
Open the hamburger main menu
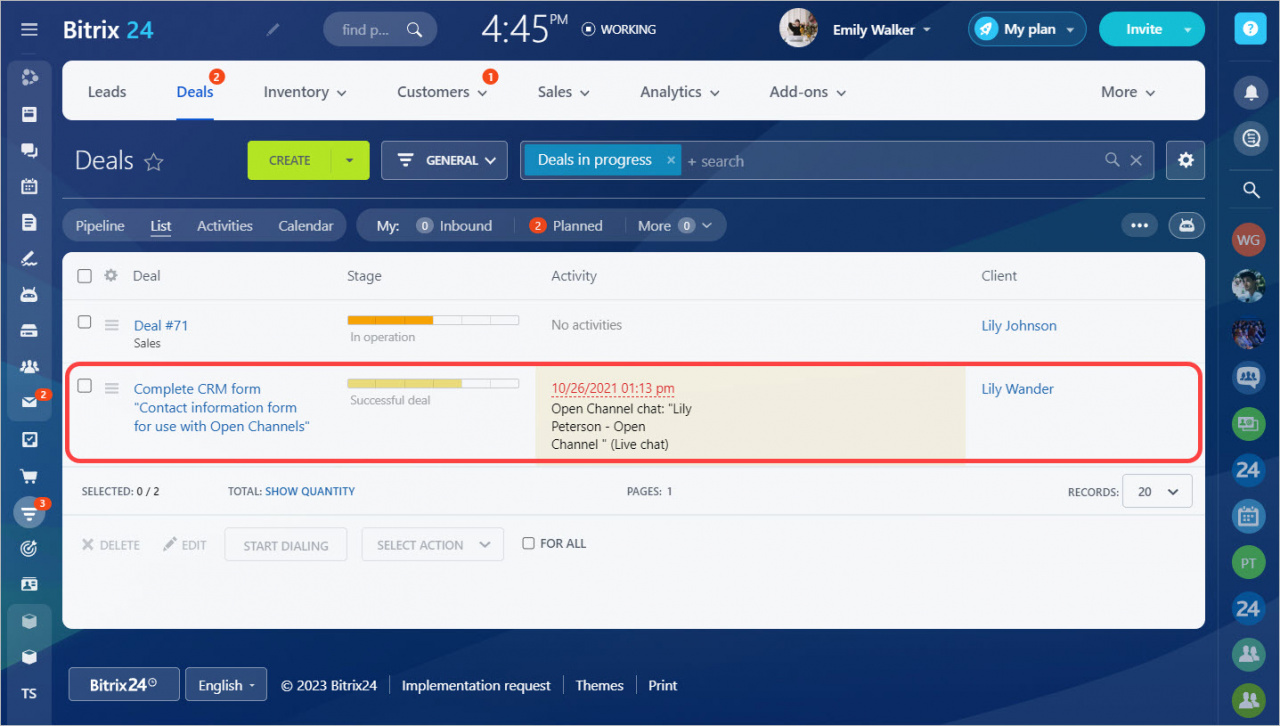(x=29, y=30)
